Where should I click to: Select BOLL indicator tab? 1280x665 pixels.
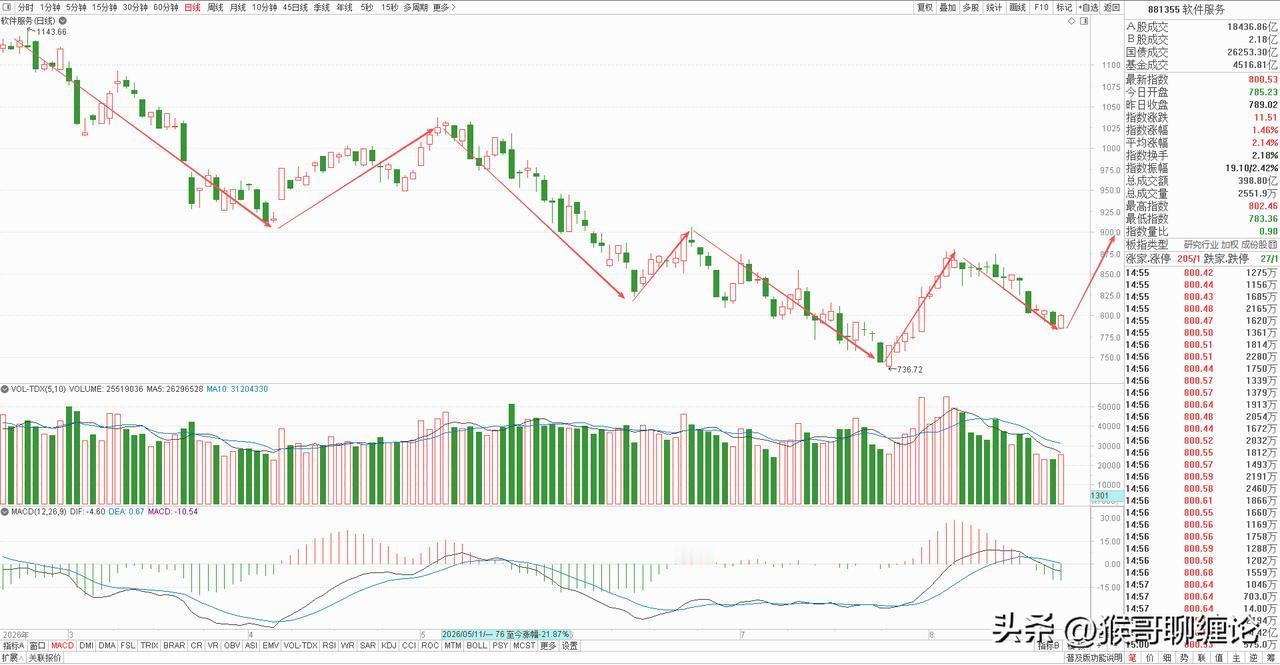pyautogui.click(x=477, y=646)
